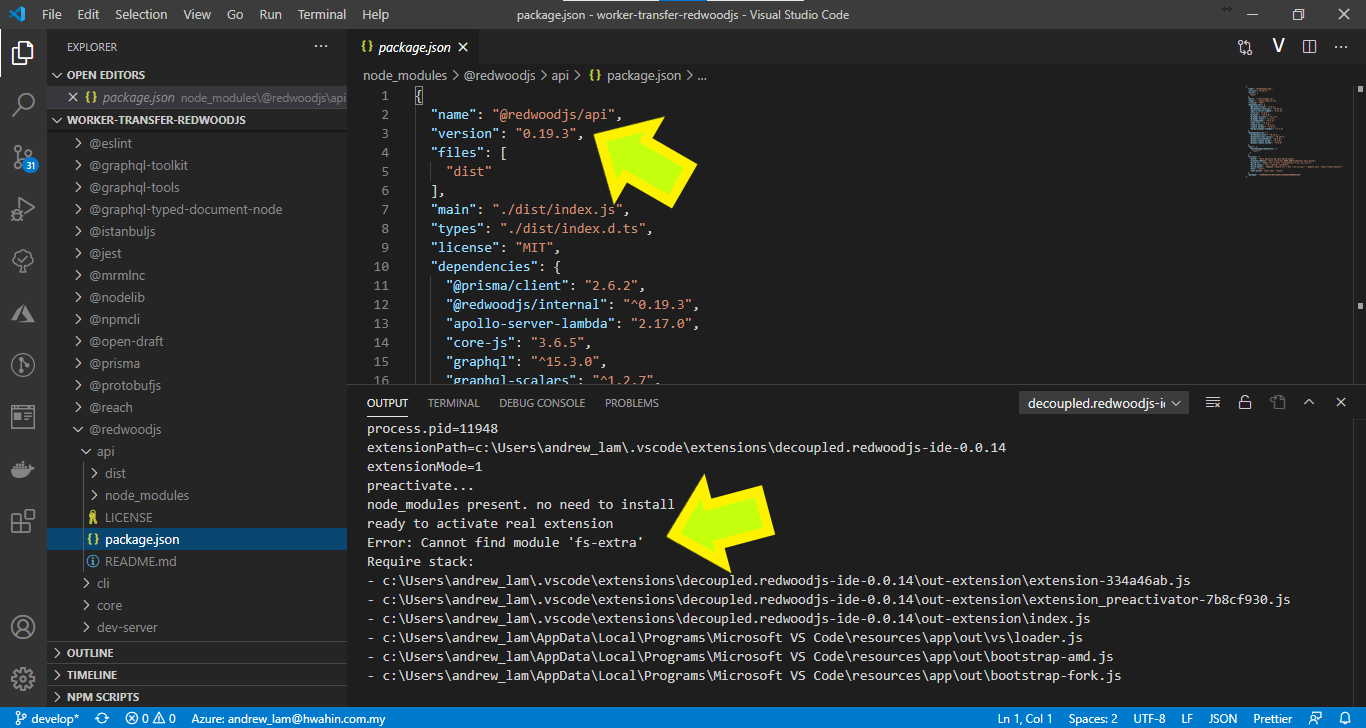Expand the dev-server folder
1366x728 pixels.
coord(196,627)
